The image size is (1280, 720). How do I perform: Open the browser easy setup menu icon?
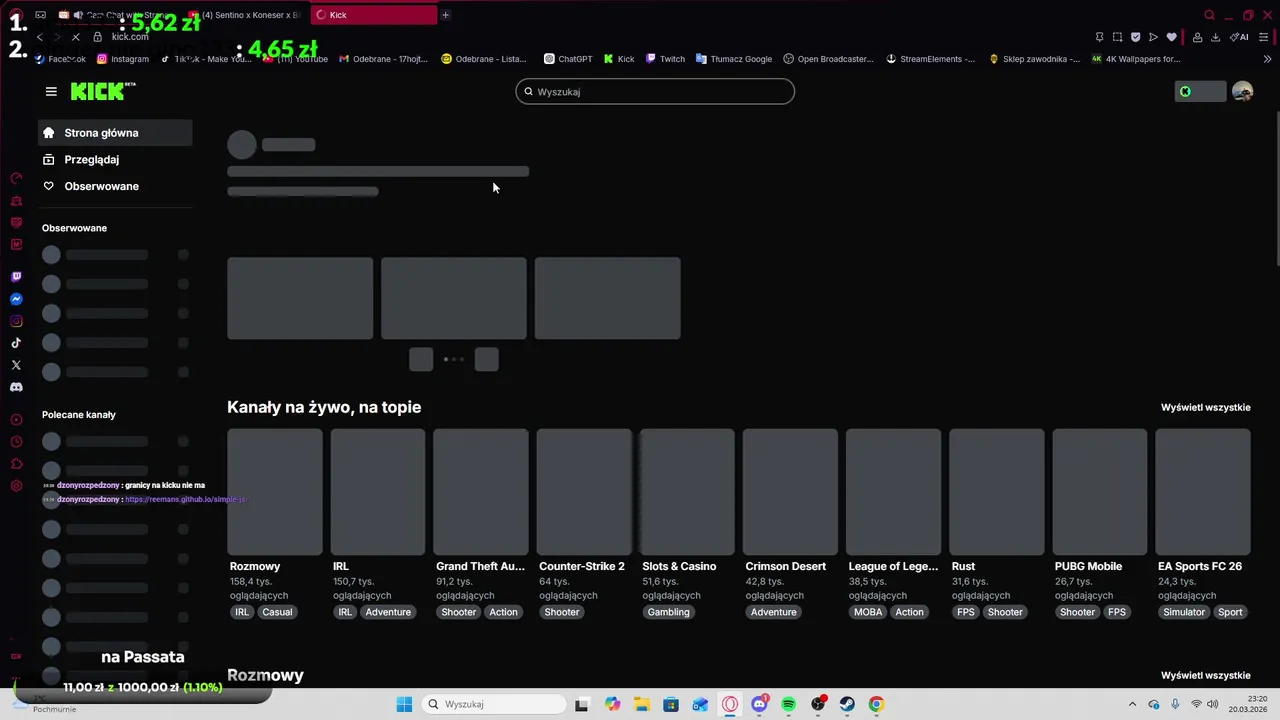tap(1265, 37)
